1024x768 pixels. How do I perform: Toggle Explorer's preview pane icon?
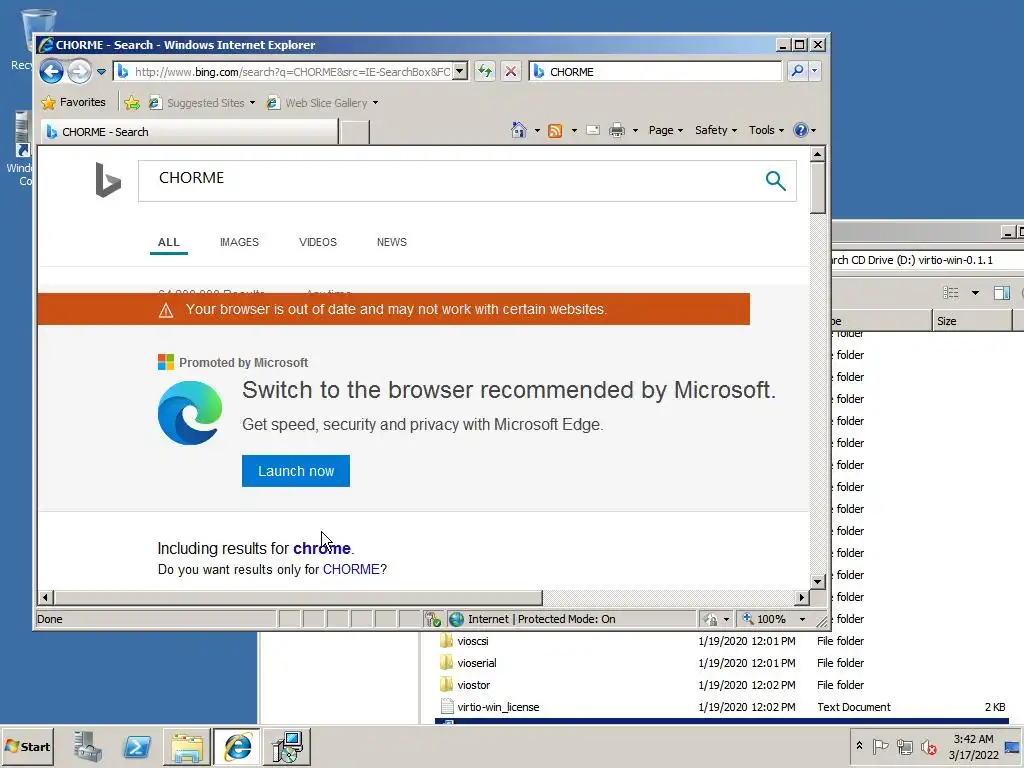[1002, 293]
